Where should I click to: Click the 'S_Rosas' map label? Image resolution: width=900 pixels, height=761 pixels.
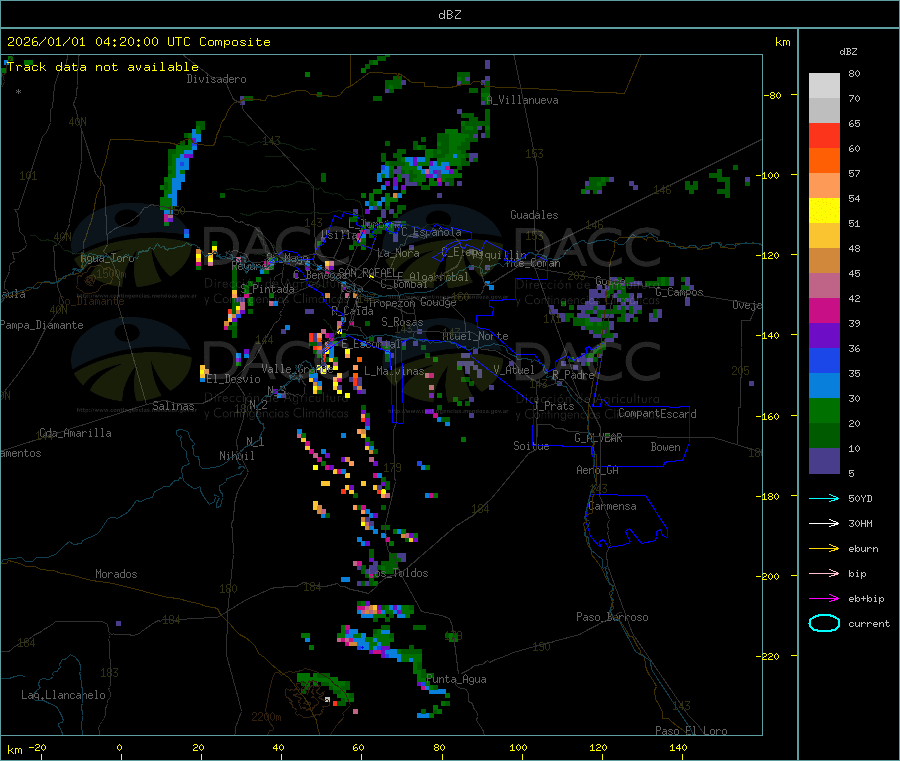click(x=402, y=322)
